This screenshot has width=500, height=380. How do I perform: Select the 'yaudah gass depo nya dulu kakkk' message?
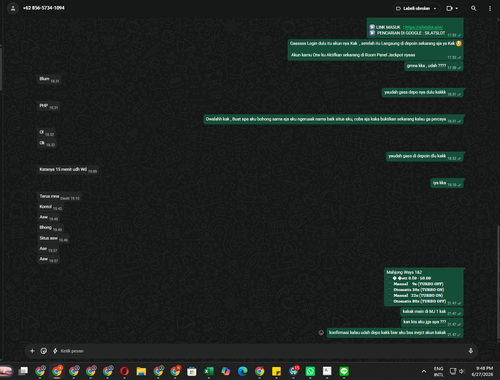pos(423,93)
